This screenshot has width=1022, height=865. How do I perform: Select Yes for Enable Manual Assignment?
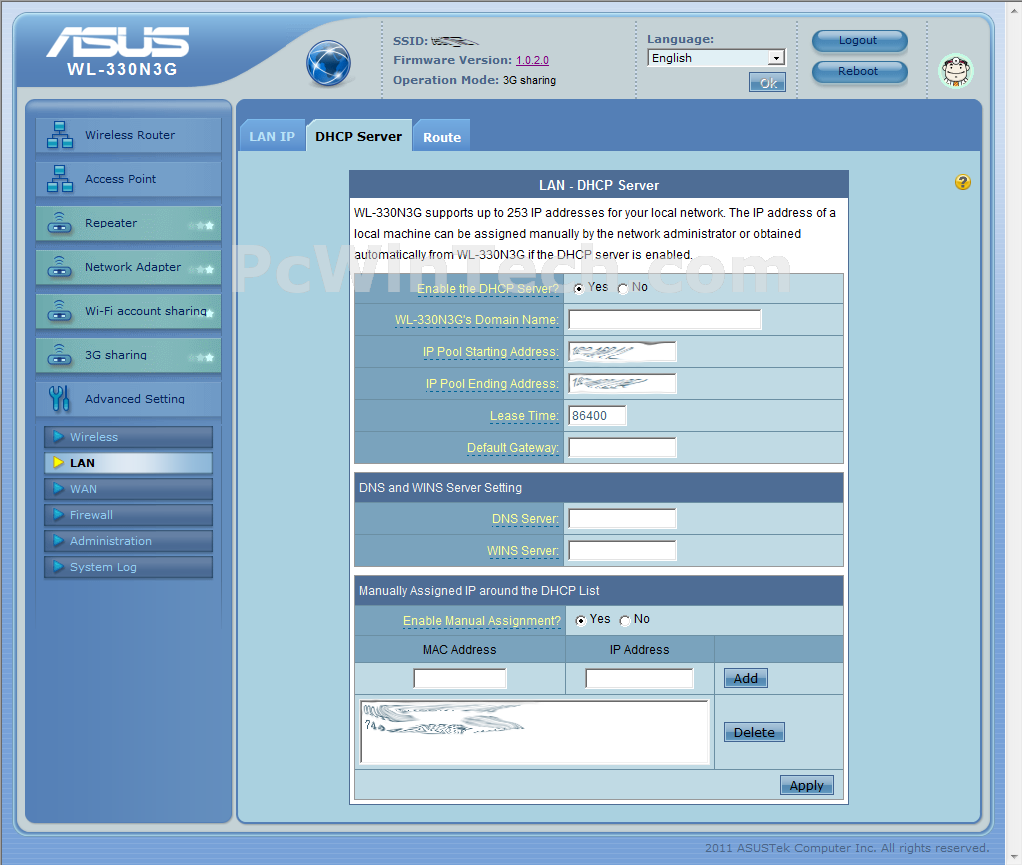pyautogui.click(x=581, y=621)
